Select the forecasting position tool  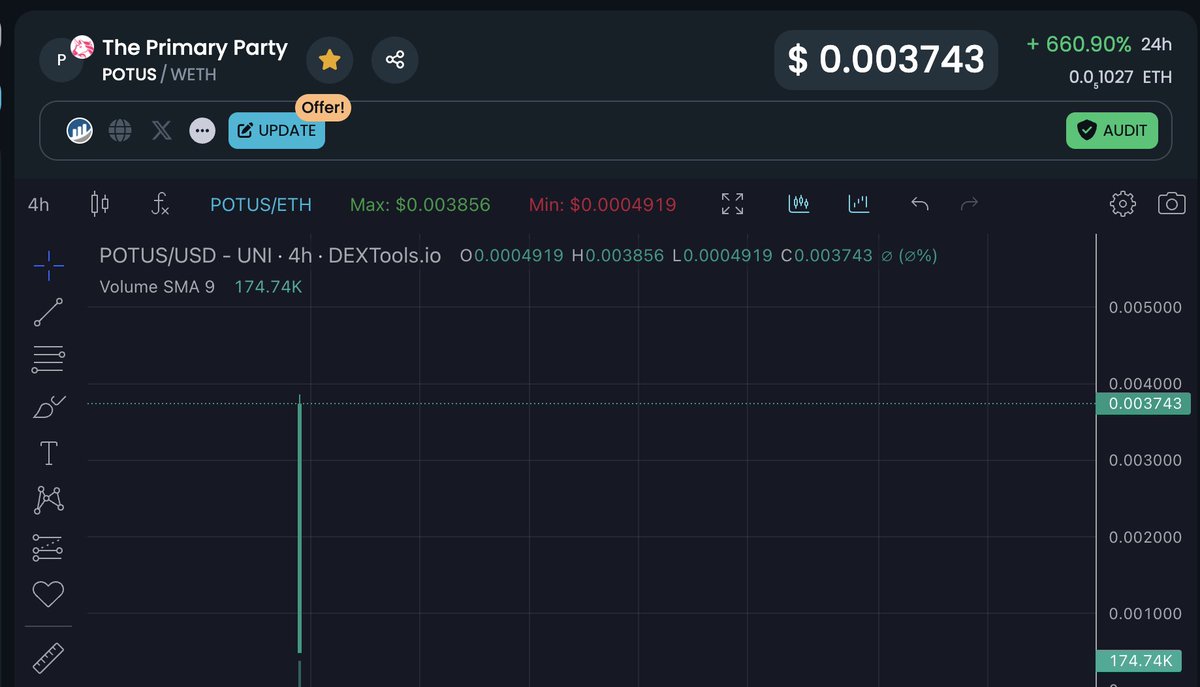pos(48,547)
